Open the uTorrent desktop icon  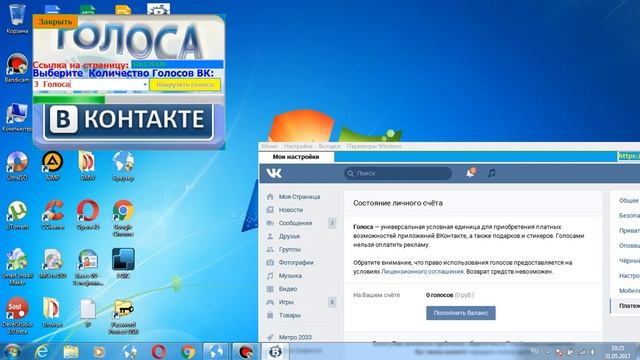(x=17, y=215)
